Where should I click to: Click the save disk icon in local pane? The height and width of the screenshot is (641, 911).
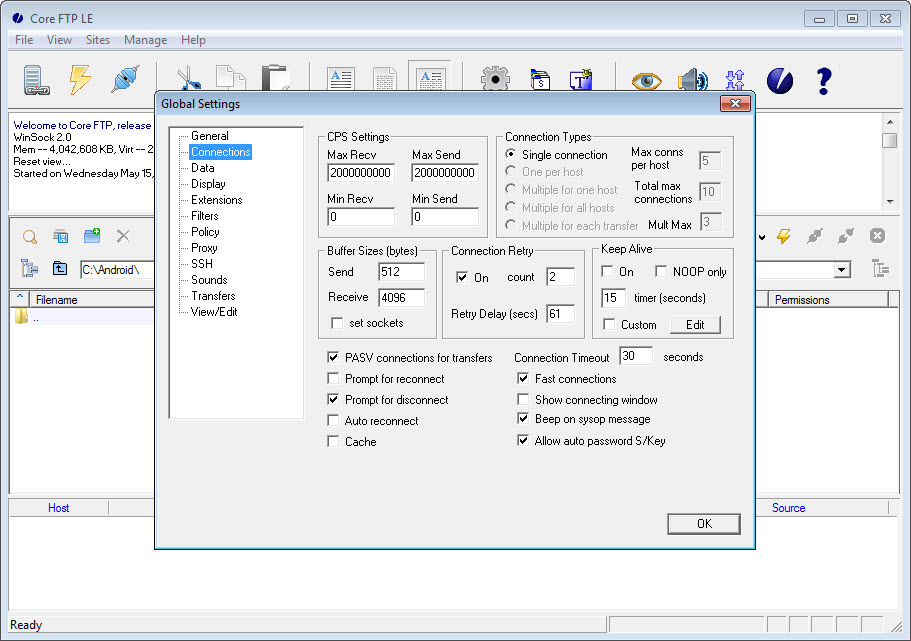click(60, 236)
